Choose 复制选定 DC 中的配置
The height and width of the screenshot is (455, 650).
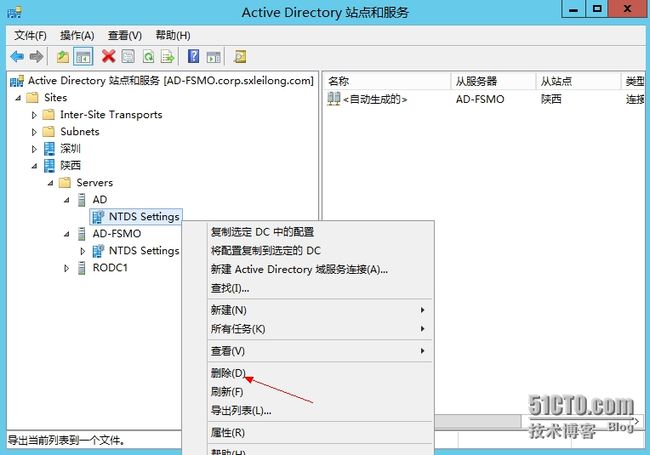click(x=320, y=232)
